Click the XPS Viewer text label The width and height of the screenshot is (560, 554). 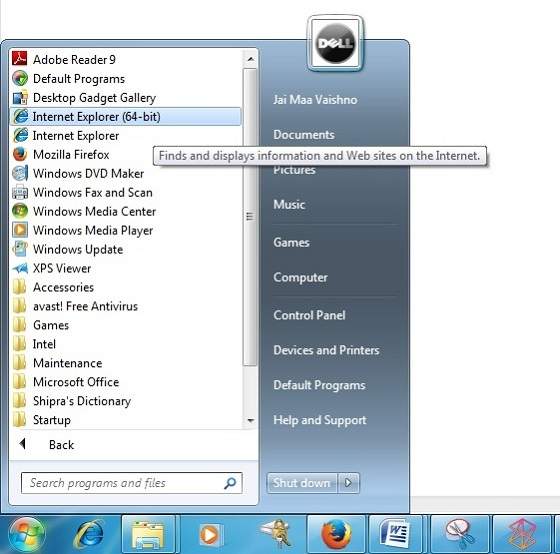click(62, 268)
